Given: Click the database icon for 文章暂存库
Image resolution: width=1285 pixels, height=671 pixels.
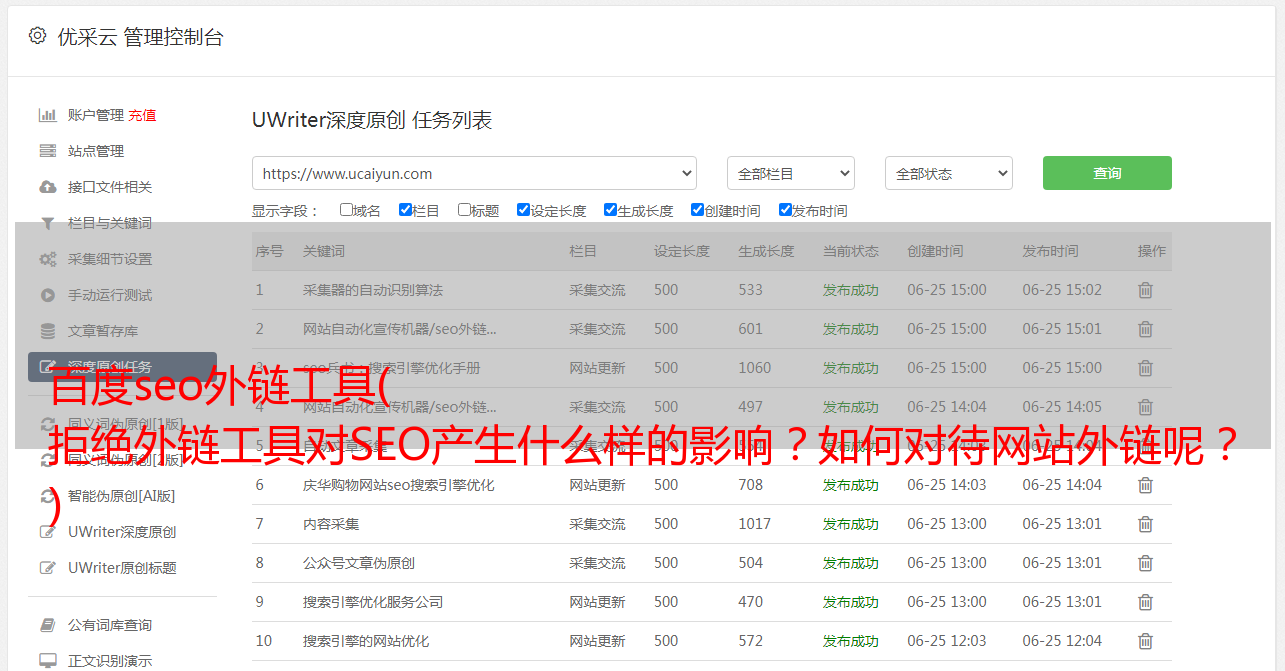Looking at the screenshot, I should click(47, 331).
